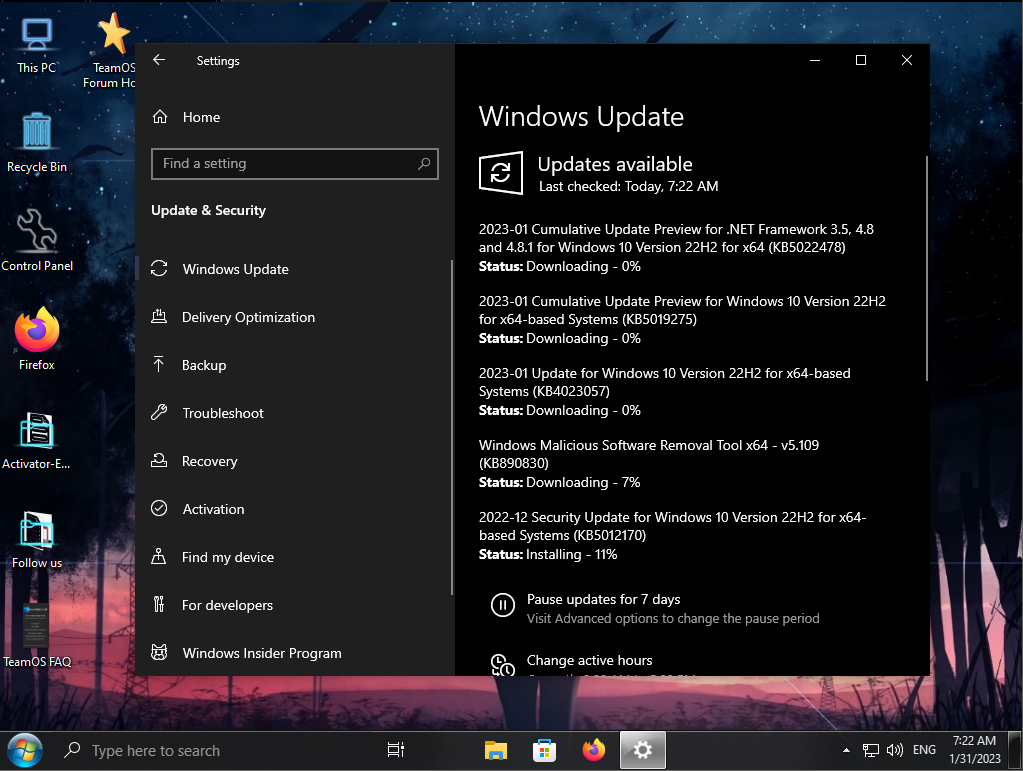This screenshot has width=1023, height=771.
Task: Click the Windows Insider cat icon
Action: (x=159, y=652)
